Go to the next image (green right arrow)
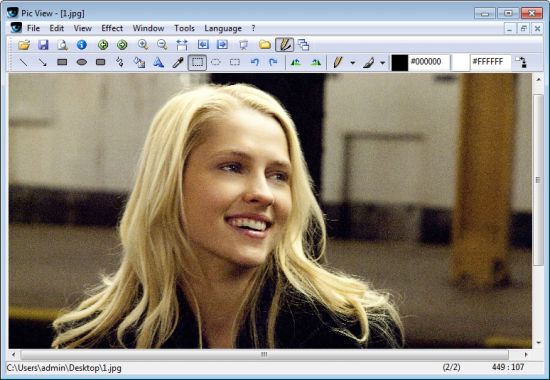The height and width of the screenshot is (380, 550). pyautogui.click(x=122, y=45)
